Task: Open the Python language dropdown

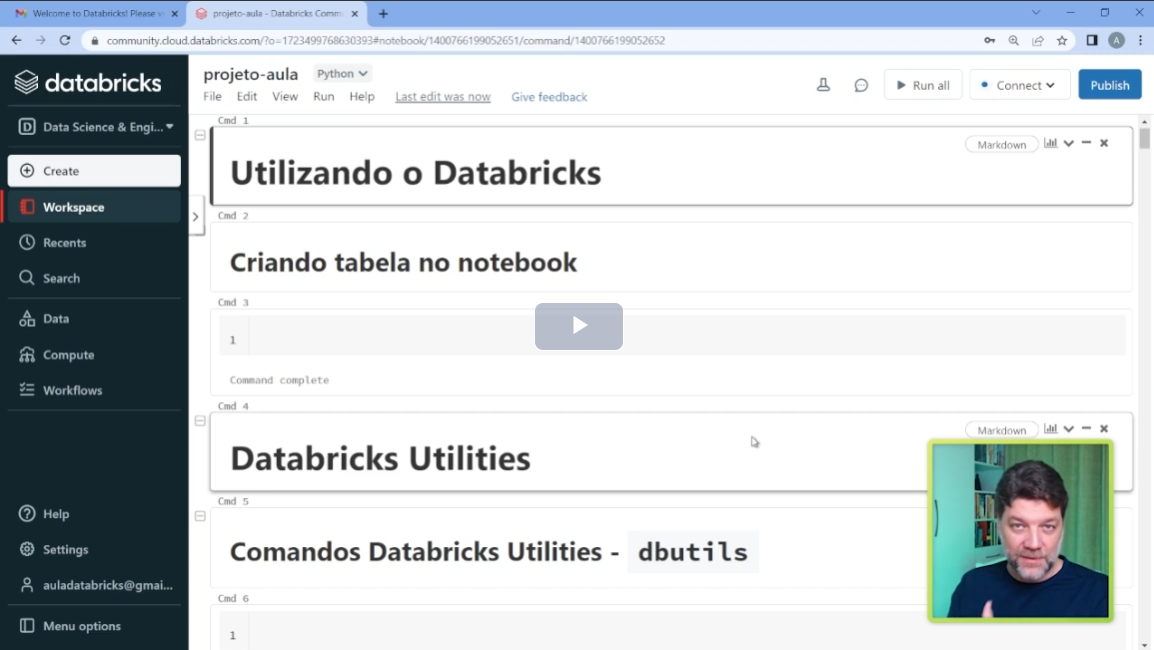Action: 342,74
